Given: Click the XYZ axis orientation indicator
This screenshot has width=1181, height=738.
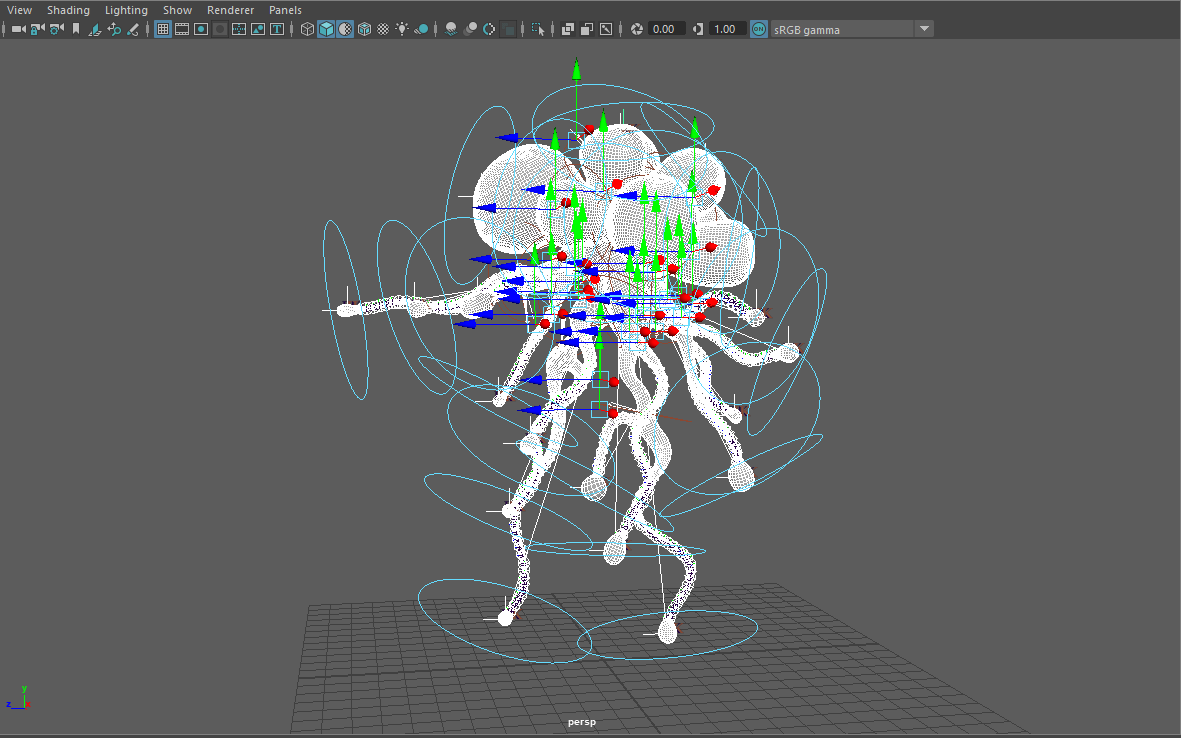Looking at the screenshot, I should 19,699.
